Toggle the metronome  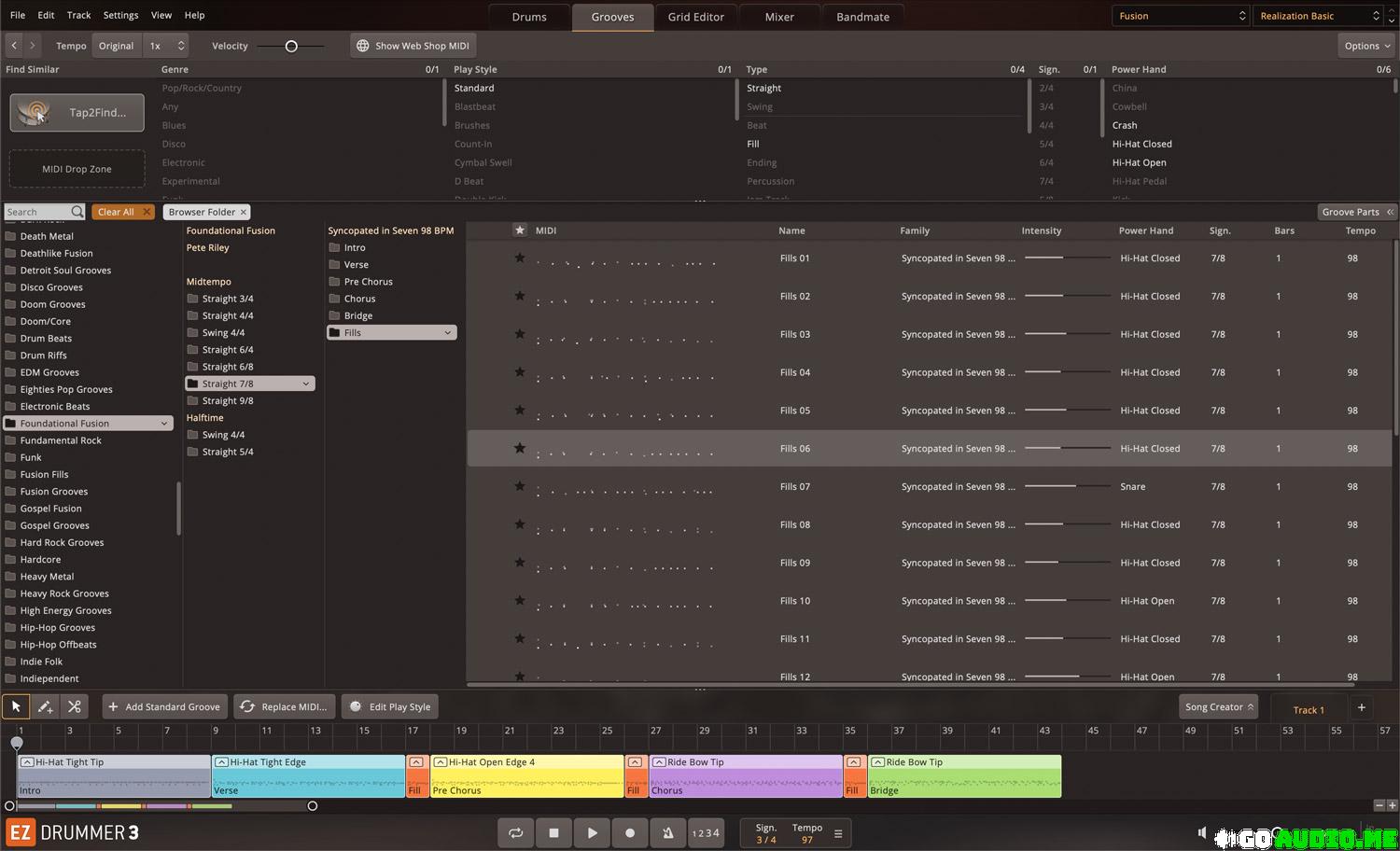point(667,833)
